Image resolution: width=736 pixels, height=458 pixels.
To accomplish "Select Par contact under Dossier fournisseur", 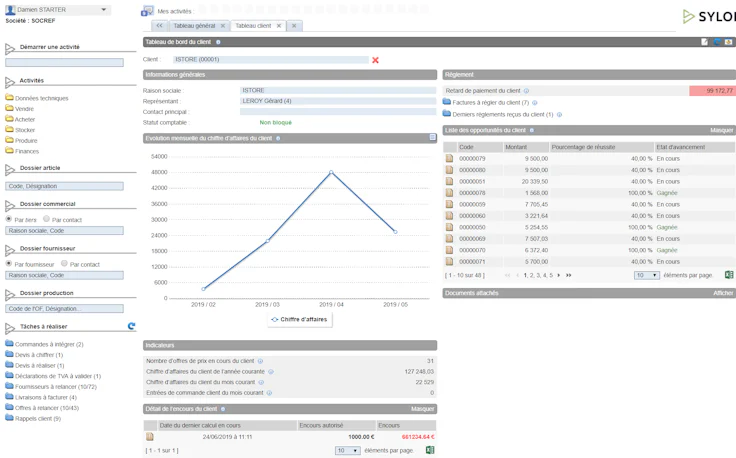I will 64,263.
